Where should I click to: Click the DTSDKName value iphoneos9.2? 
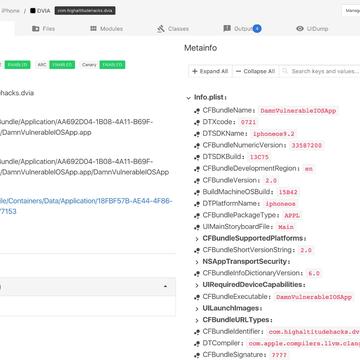pyautogui.click(x=274, y=134)
